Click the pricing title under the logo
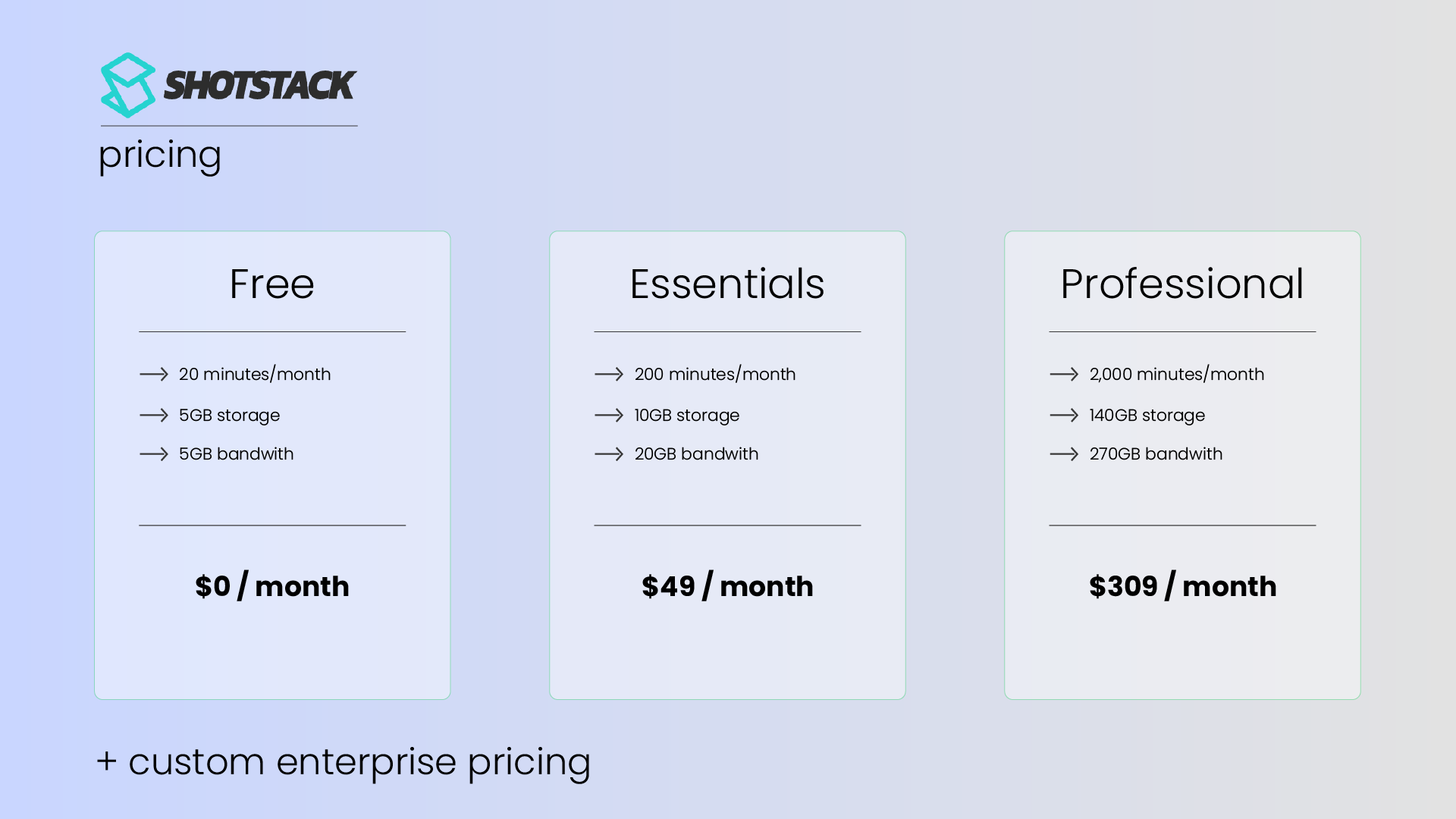The height and width of the screenshot is (819, 1456). click(160, 155)
